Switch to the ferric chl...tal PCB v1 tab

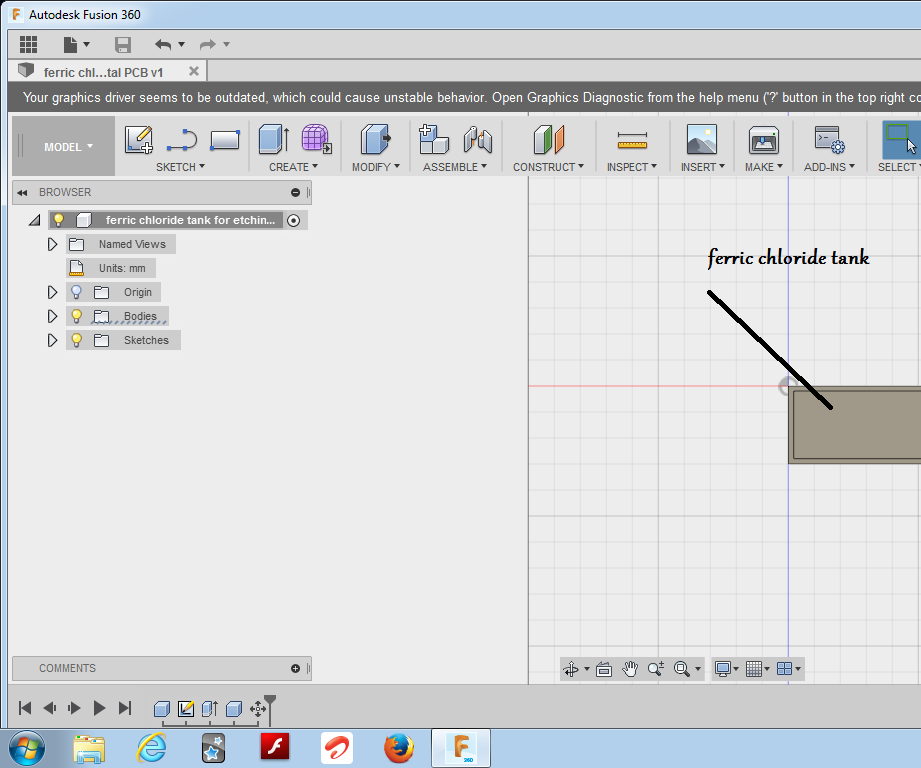coord(103,72)
